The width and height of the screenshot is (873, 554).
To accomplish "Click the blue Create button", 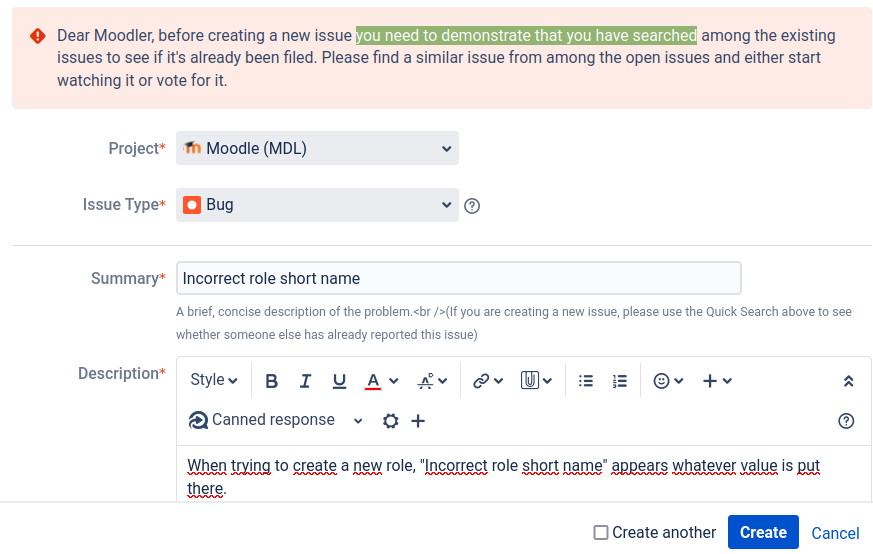I will click(x=763, y=532).
